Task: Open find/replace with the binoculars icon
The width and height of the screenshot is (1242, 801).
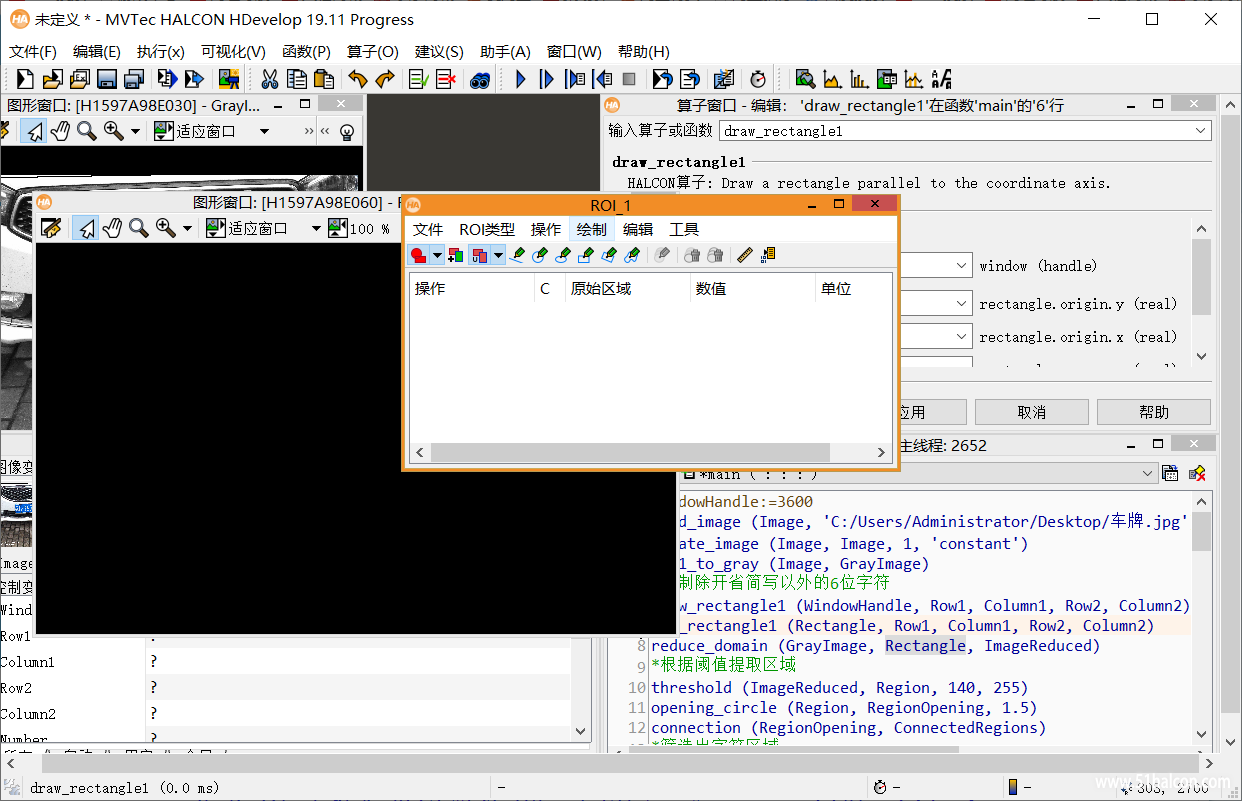Action: [480, 79]
